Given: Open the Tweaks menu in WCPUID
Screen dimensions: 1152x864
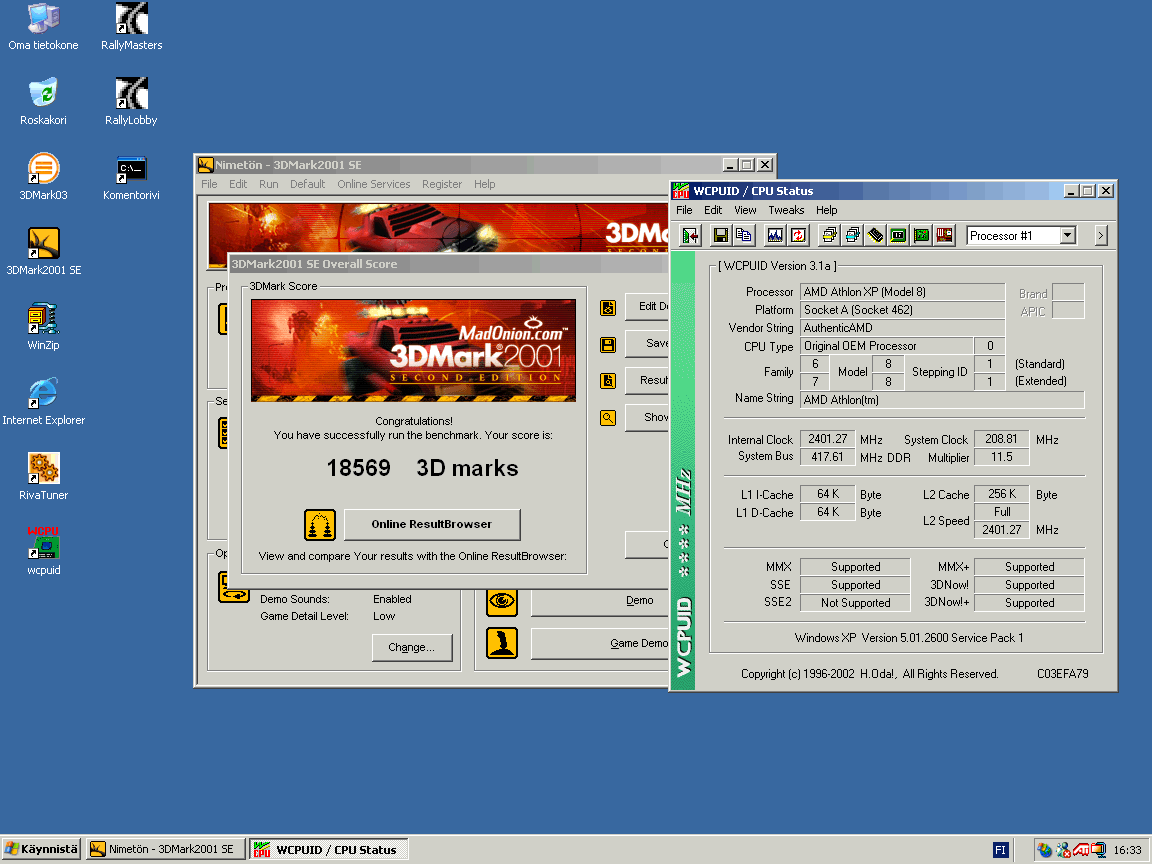Looking at the screenshot, I should pyautogui.click(x=786, y=210).
